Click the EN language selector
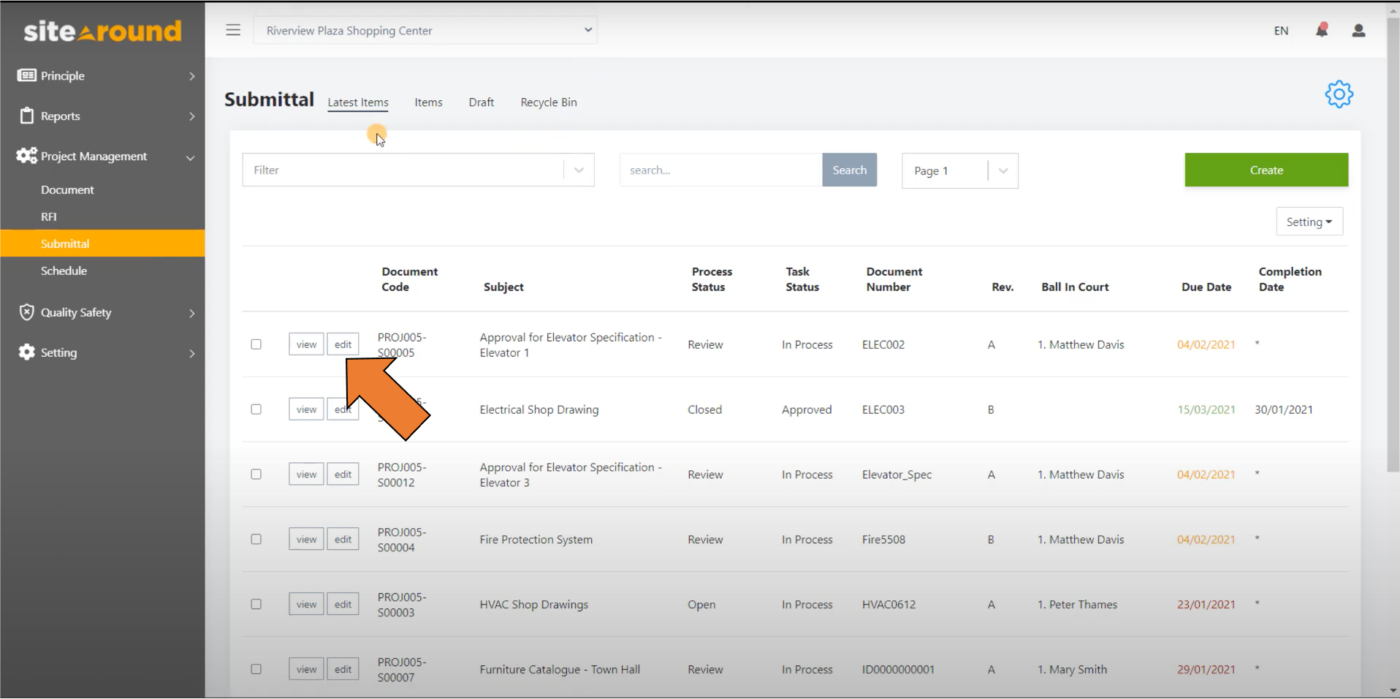Viewport: 1400px width, 699px height. [x=1281, y=31]
